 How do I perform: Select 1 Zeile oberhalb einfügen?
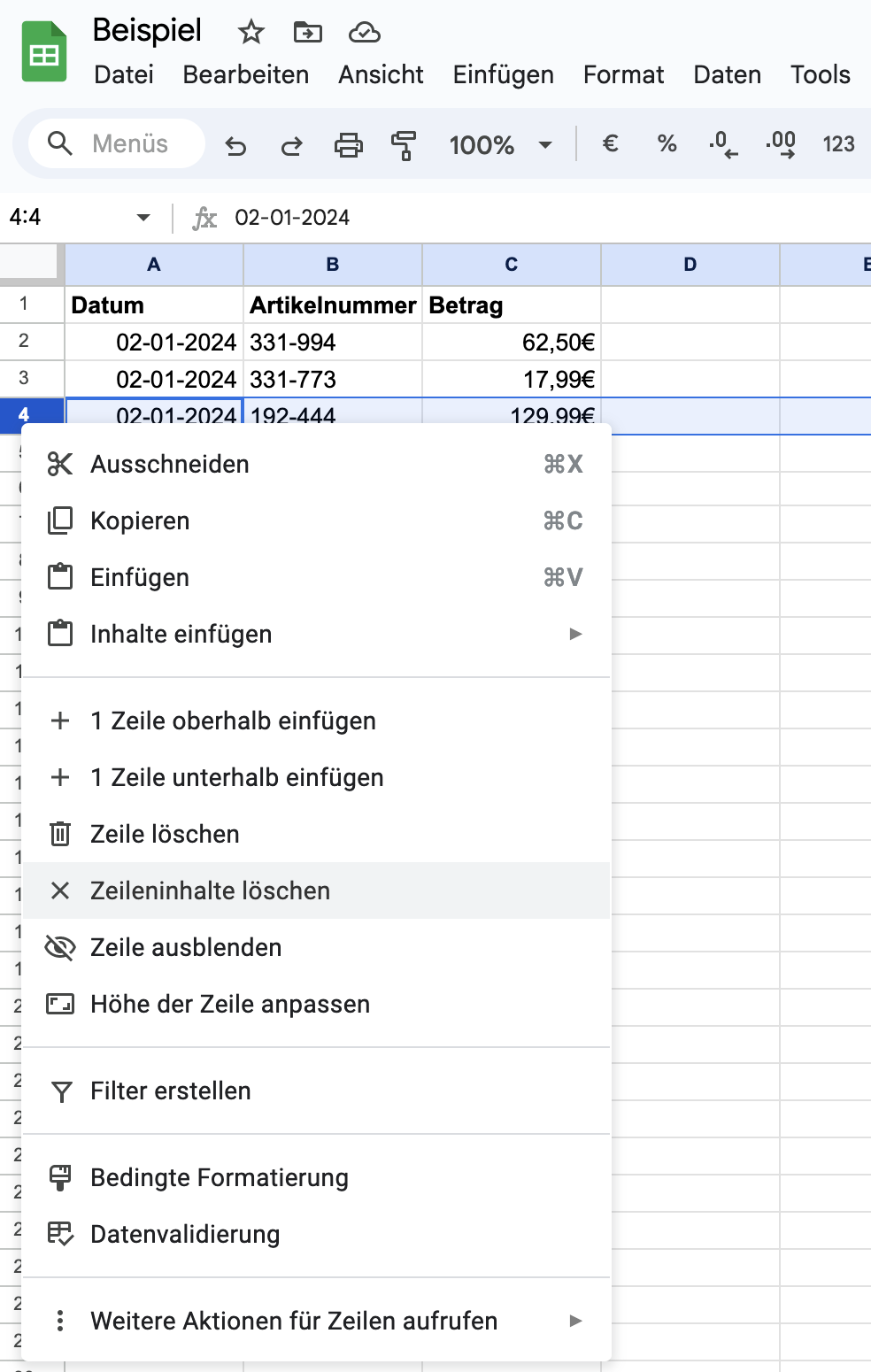[316, 721]
